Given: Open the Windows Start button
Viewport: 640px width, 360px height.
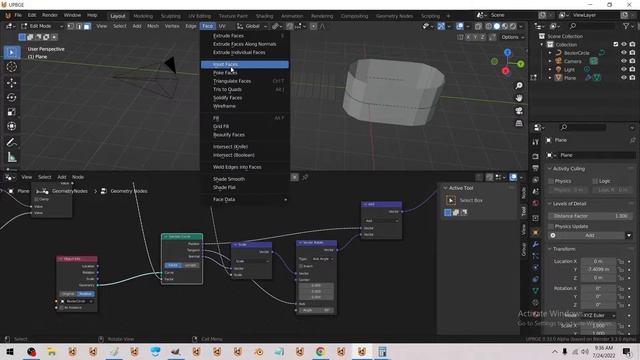Looking at the screenshot, I should pos(10,352).
